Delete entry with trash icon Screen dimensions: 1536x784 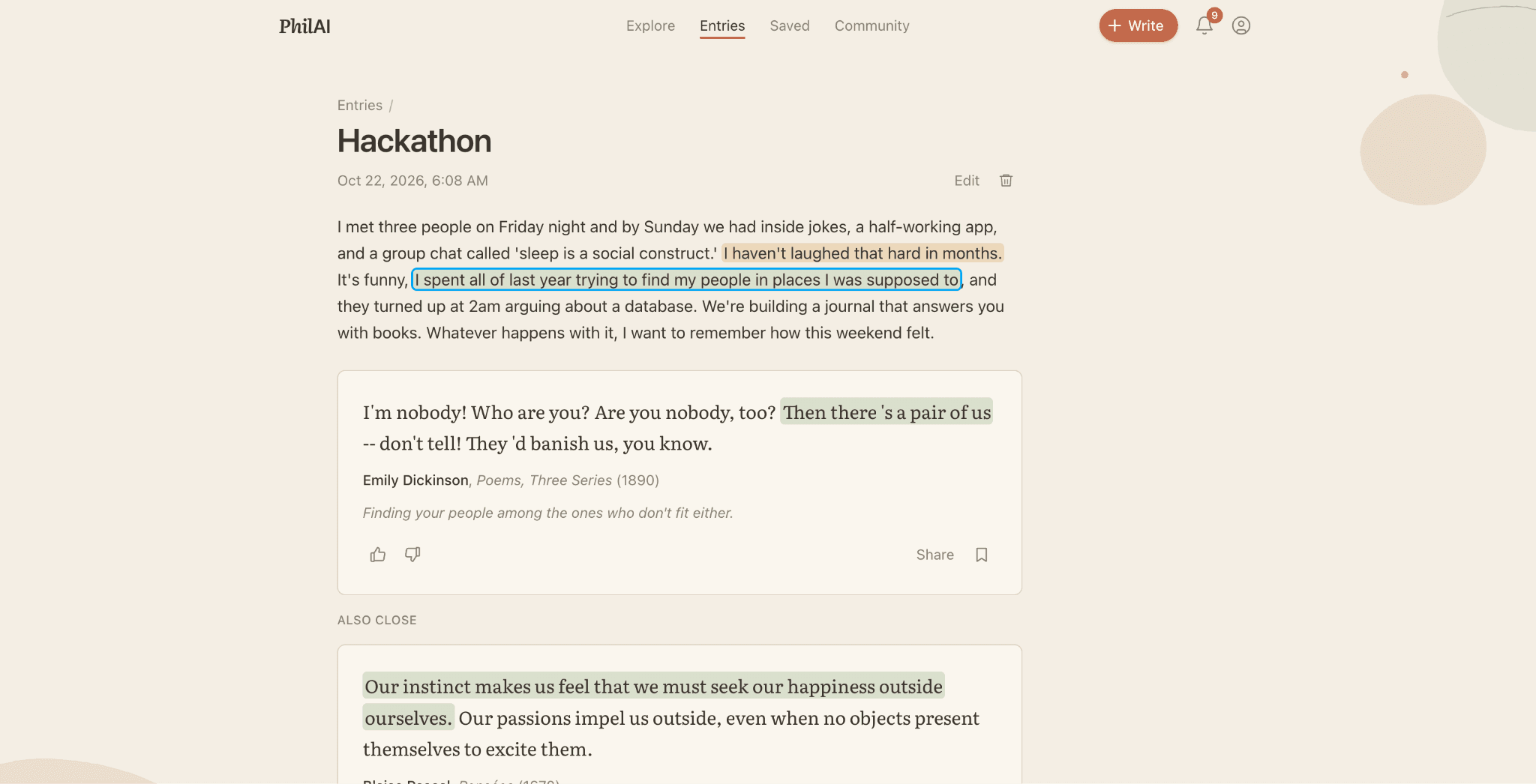(x=1006, y=181)
